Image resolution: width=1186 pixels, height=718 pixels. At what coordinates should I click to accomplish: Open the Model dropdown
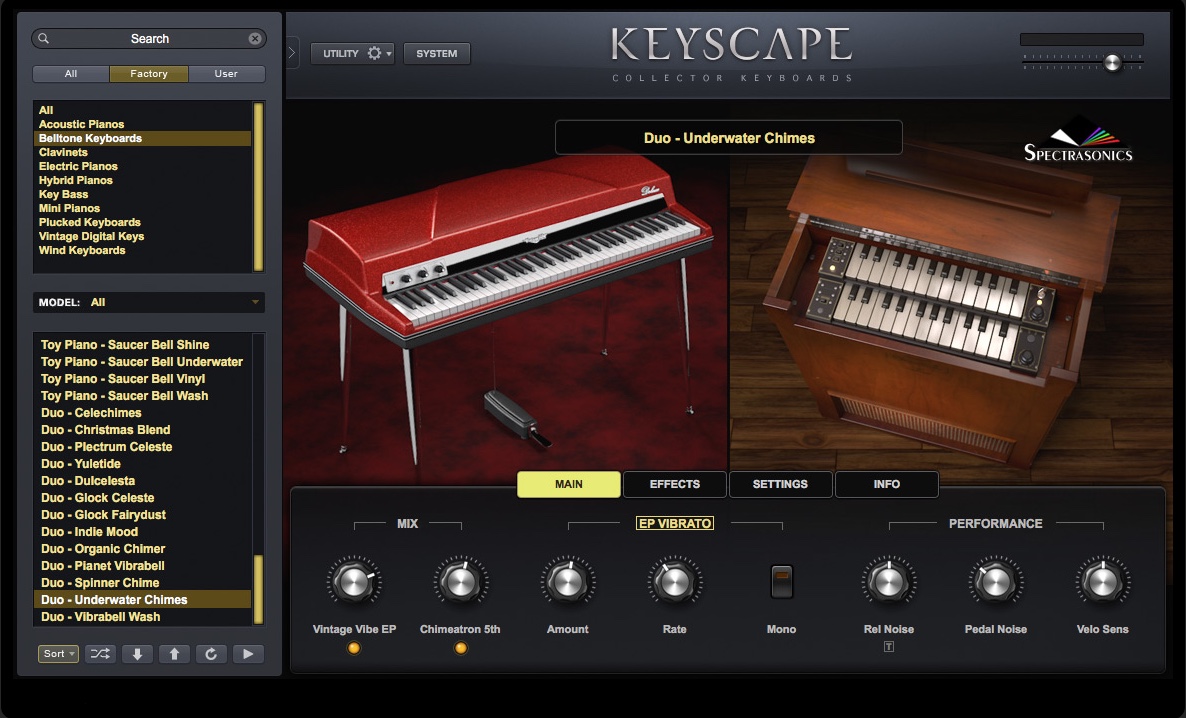(x=148, y=302)
